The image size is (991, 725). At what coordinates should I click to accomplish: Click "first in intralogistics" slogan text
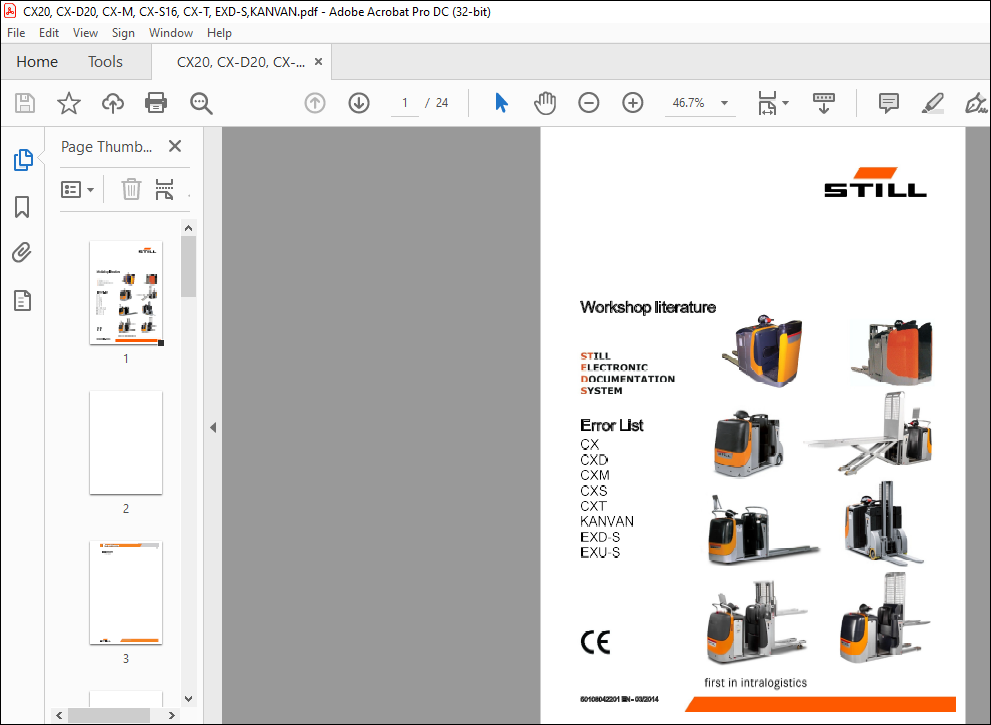(755, 683)
